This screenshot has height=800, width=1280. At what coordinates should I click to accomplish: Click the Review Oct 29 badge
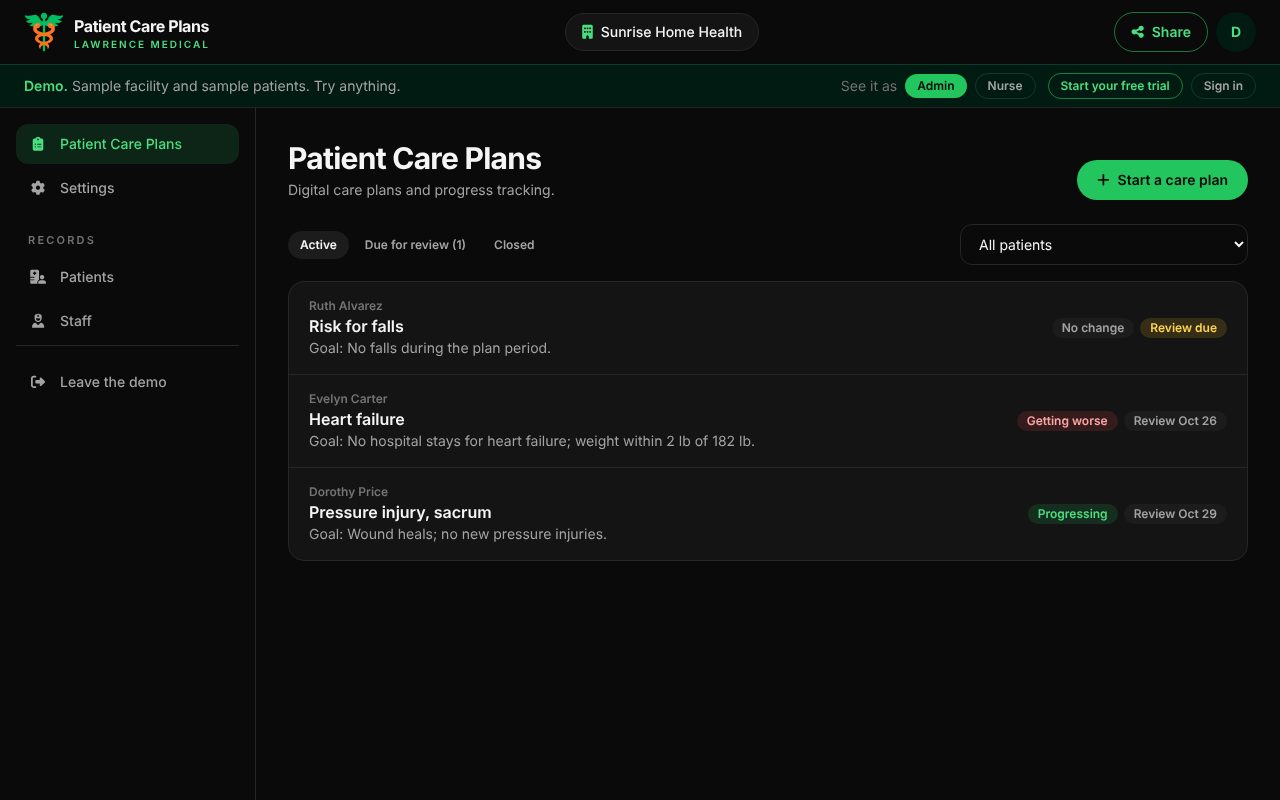[x=1175, y=514]
